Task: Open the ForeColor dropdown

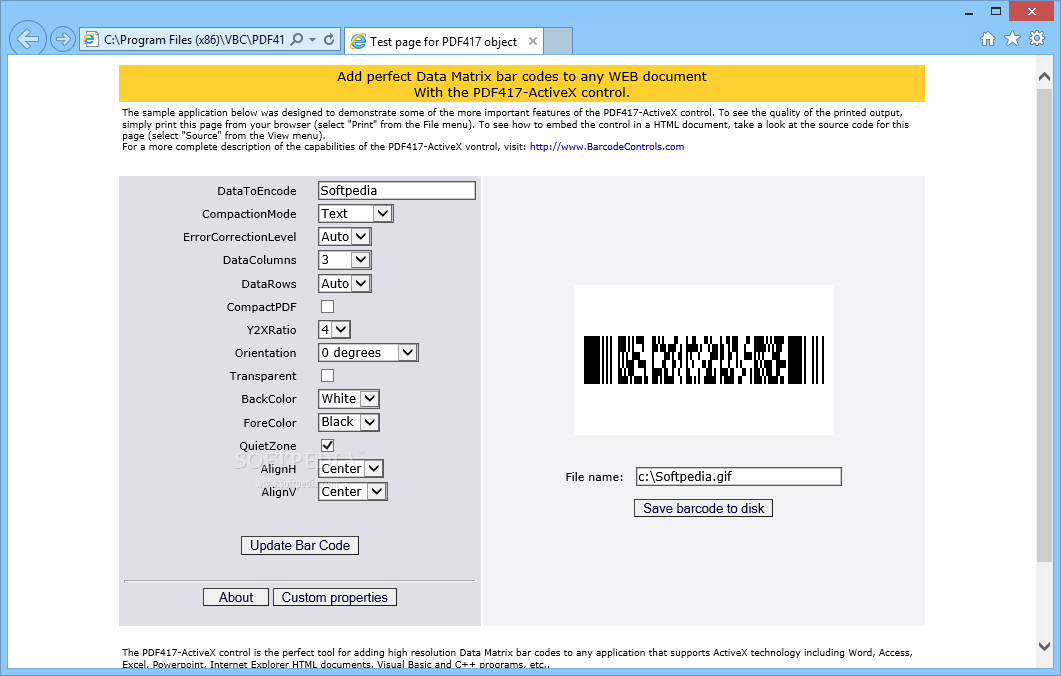Action: [348, 422]
